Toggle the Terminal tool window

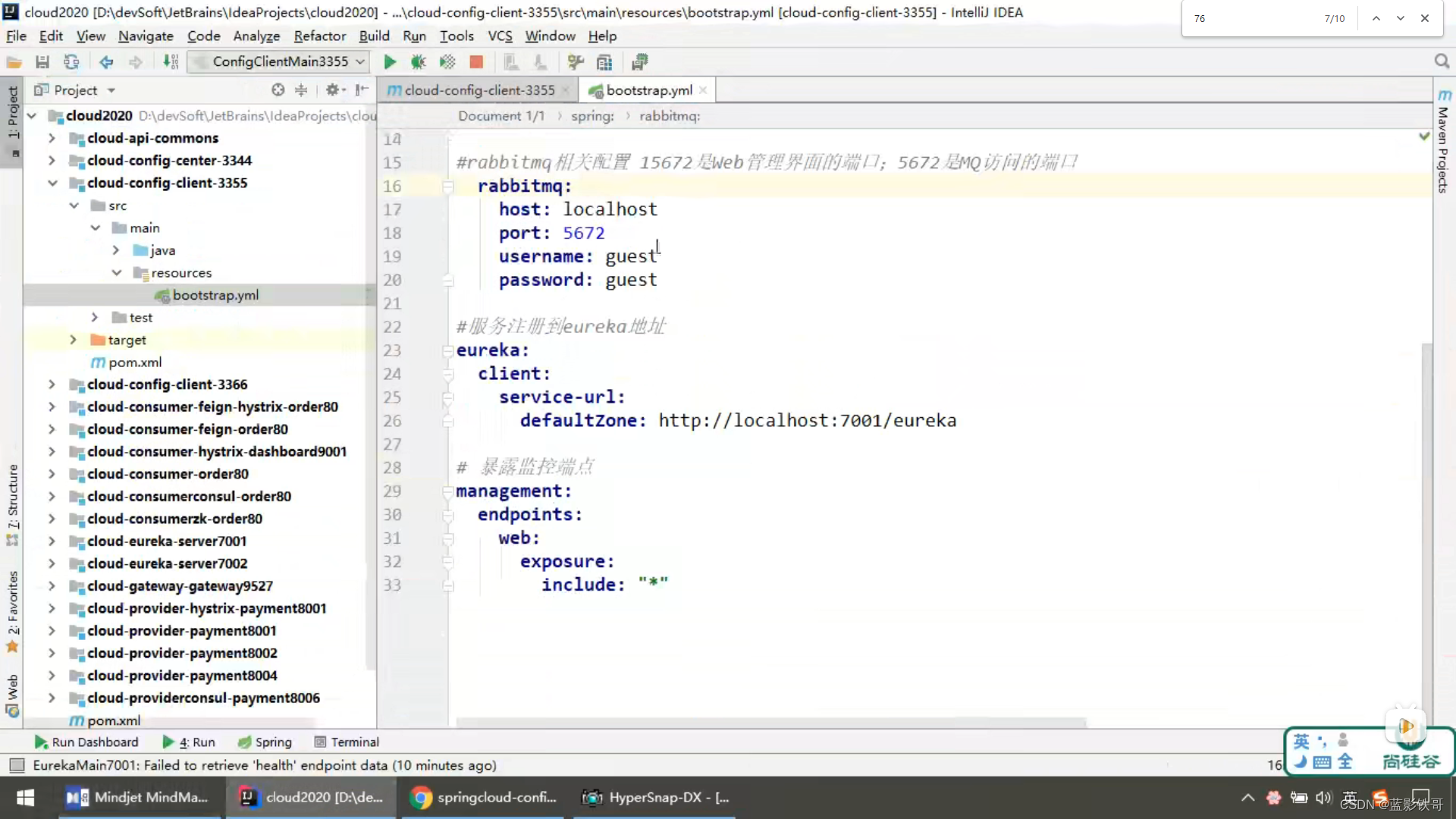[347, 742]
